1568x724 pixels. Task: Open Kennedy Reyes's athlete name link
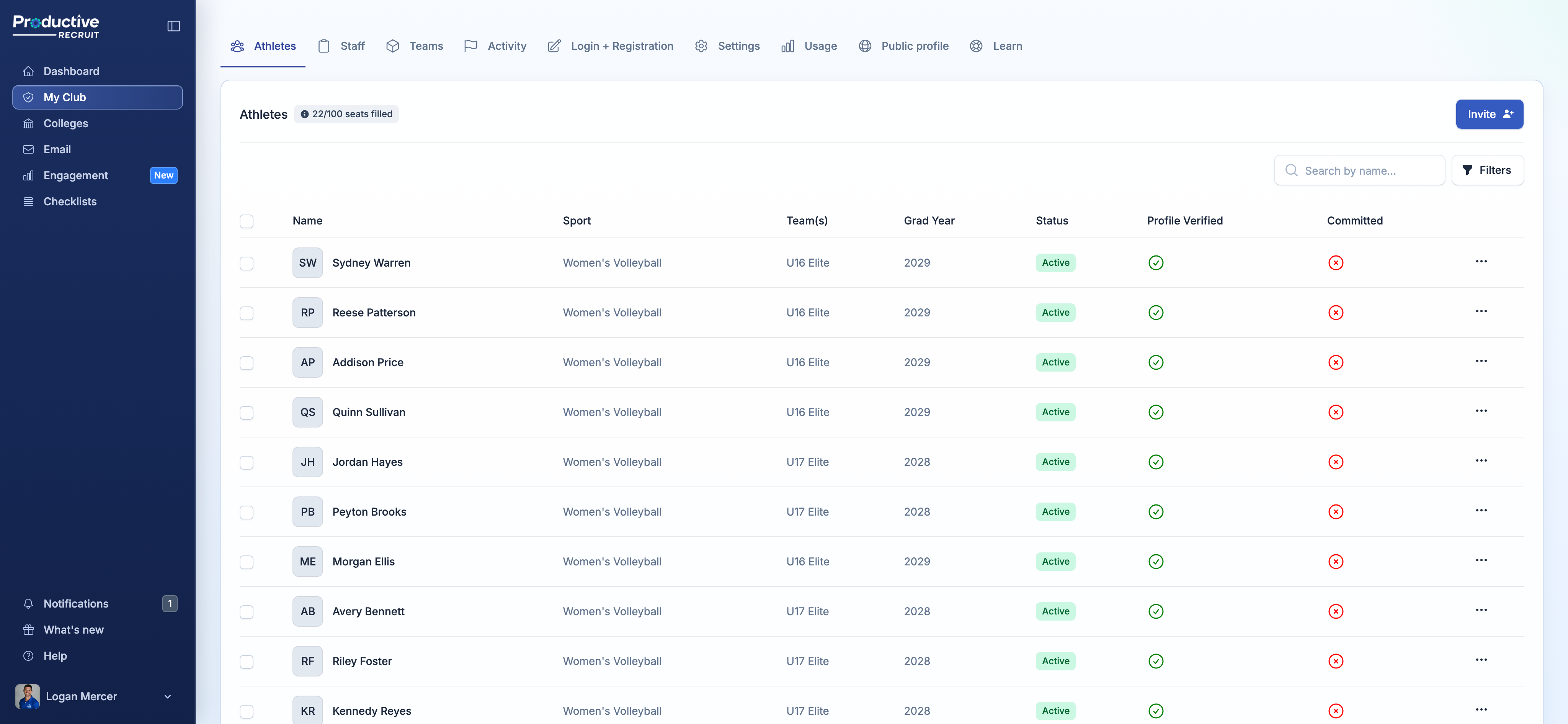[x=372, y=711]
